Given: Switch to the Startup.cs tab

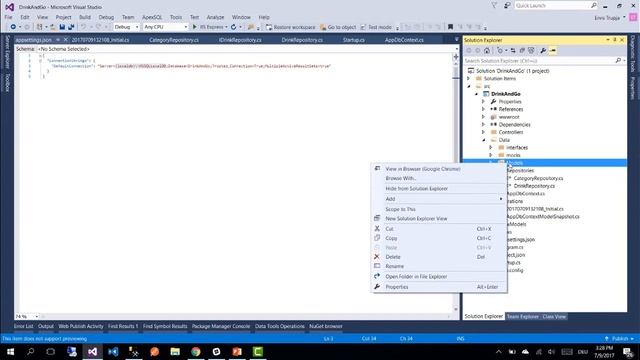Looking at the screenshot, I should [354, 40].
